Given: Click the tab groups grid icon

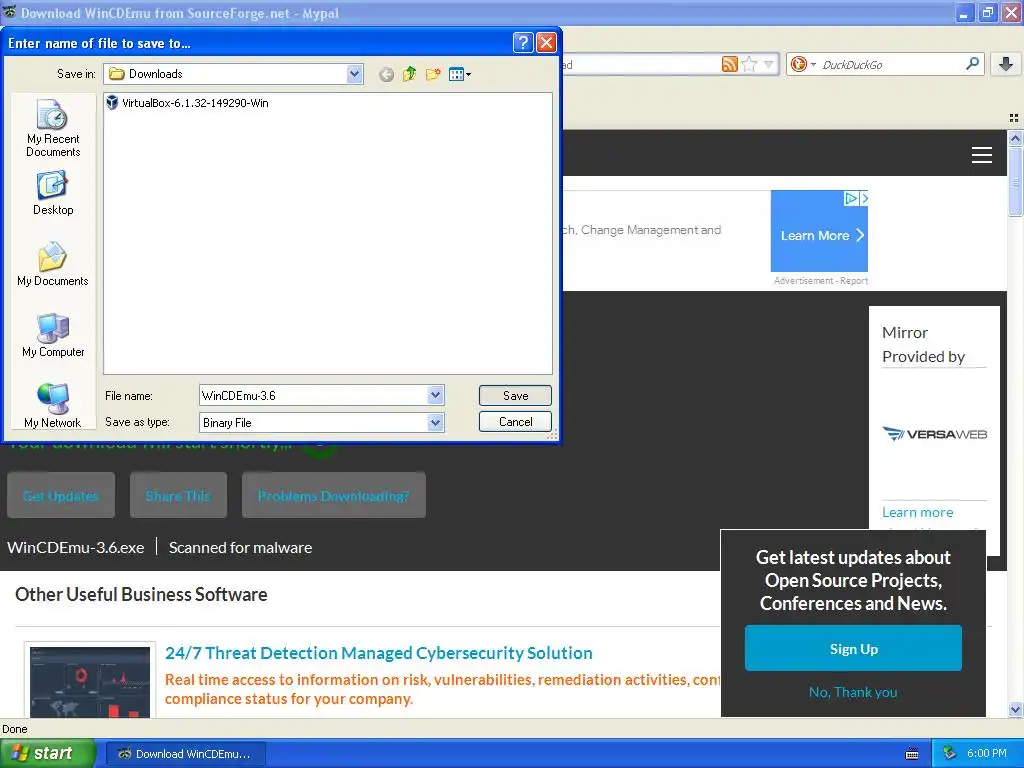Looking at the screenshot, I should tap(1014, 118).
